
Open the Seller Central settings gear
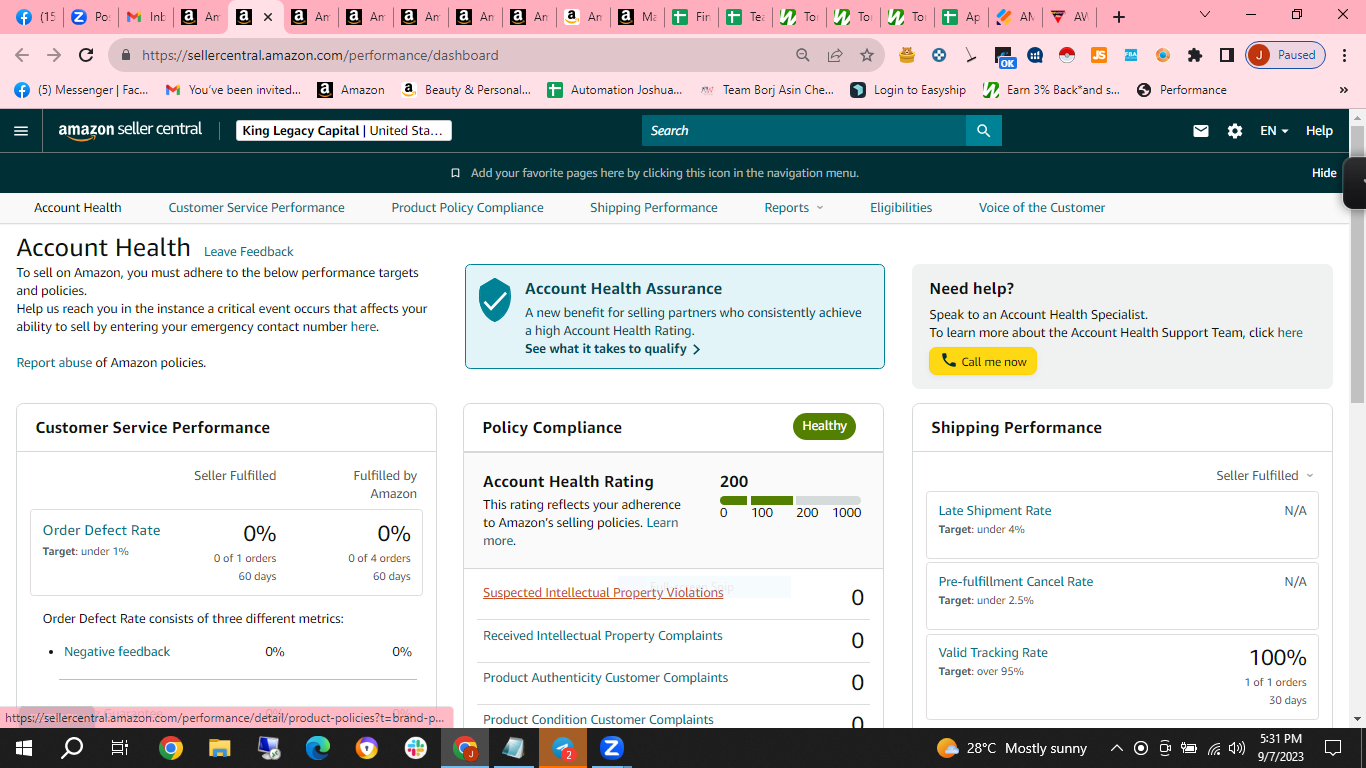[1235, 131]
